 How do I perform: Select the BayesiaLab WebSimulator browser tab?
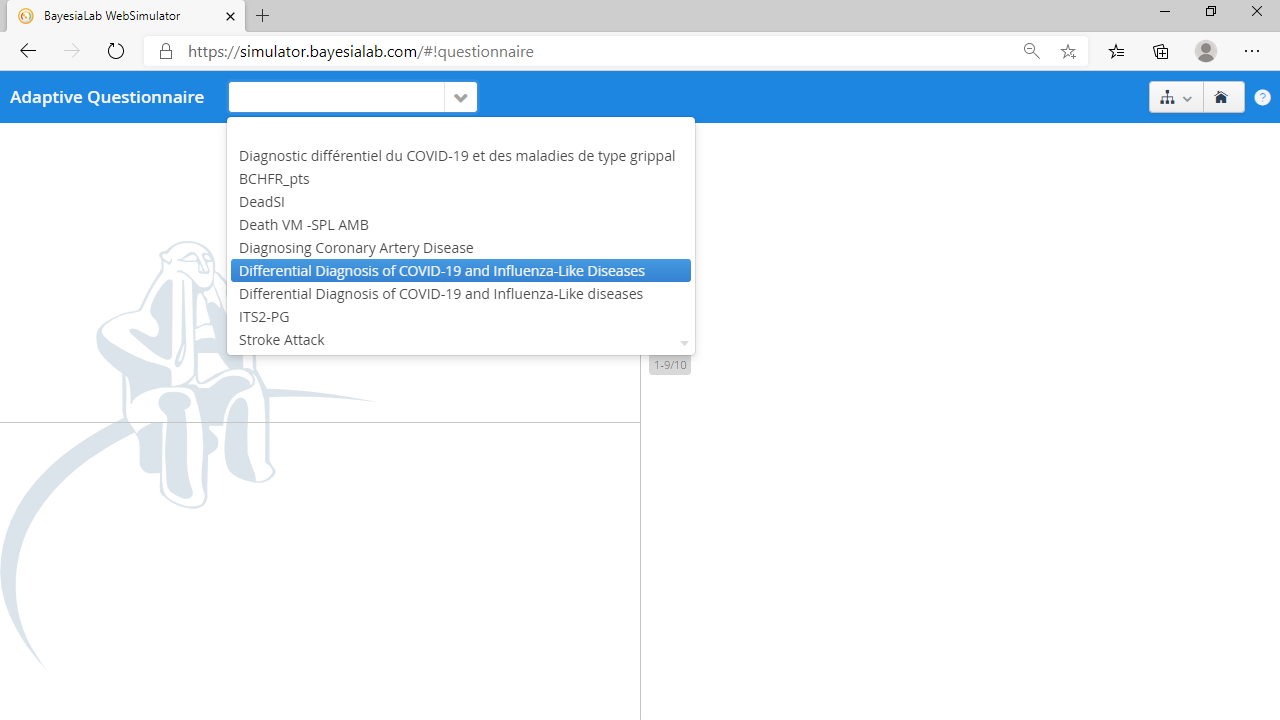tap(125, 16)
